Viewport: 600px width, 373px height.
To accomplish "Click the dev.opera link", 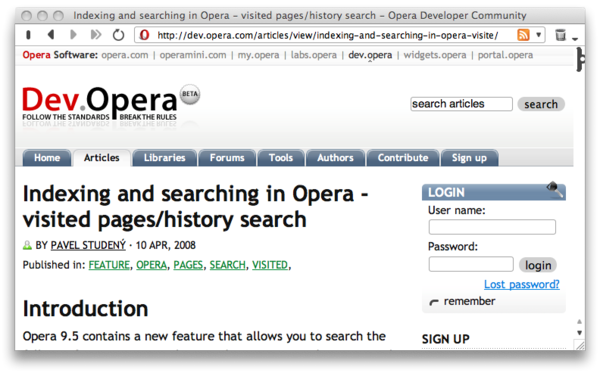I will click(x=370, y=55).
